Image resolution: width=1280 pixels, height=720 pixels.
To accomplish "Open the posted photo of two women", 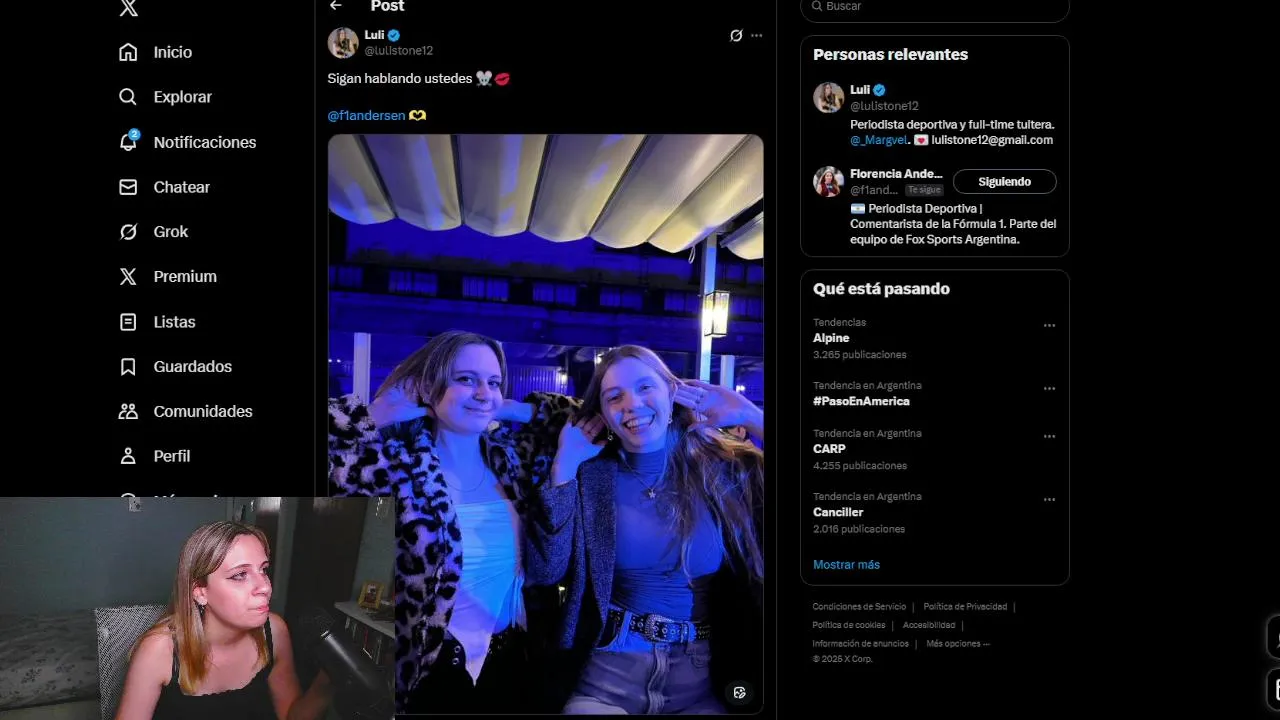I will pyautogui.click(x=545, y=424).
